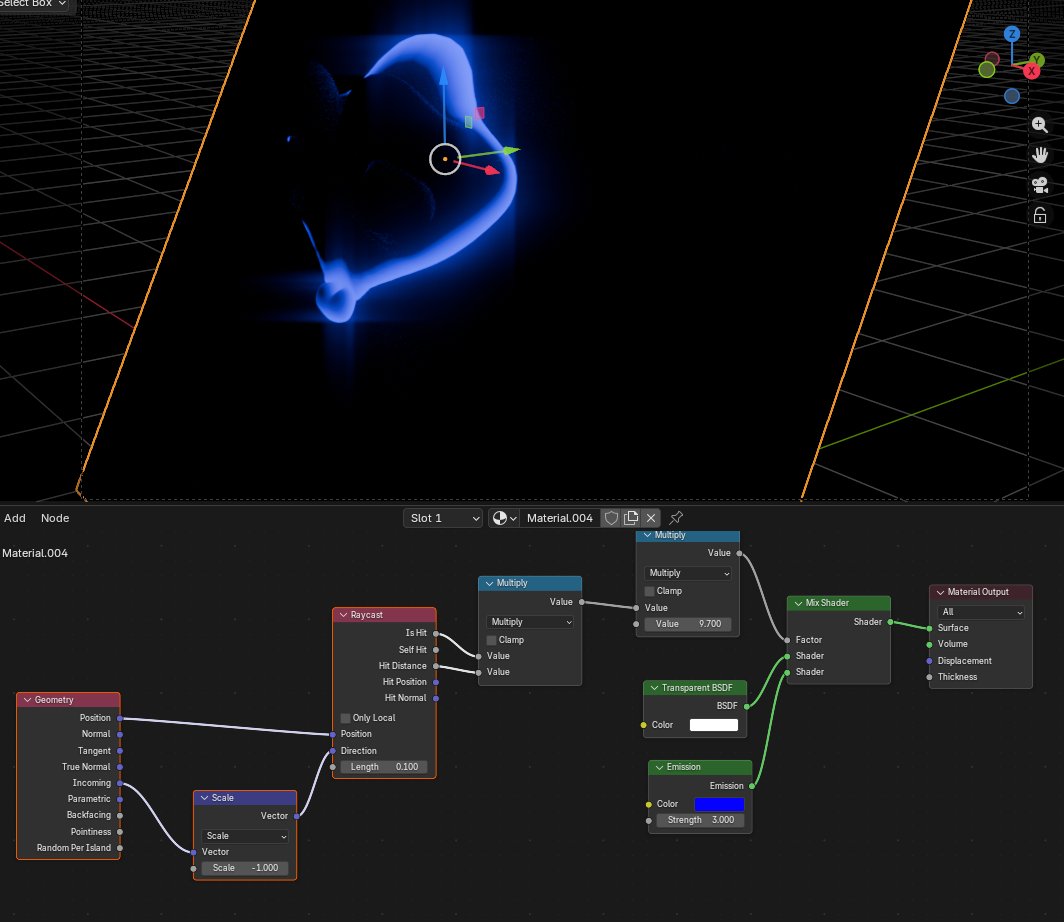Screen dimensions: 1064x922
Task: Click the fake user shield icon
Action: 611,518
